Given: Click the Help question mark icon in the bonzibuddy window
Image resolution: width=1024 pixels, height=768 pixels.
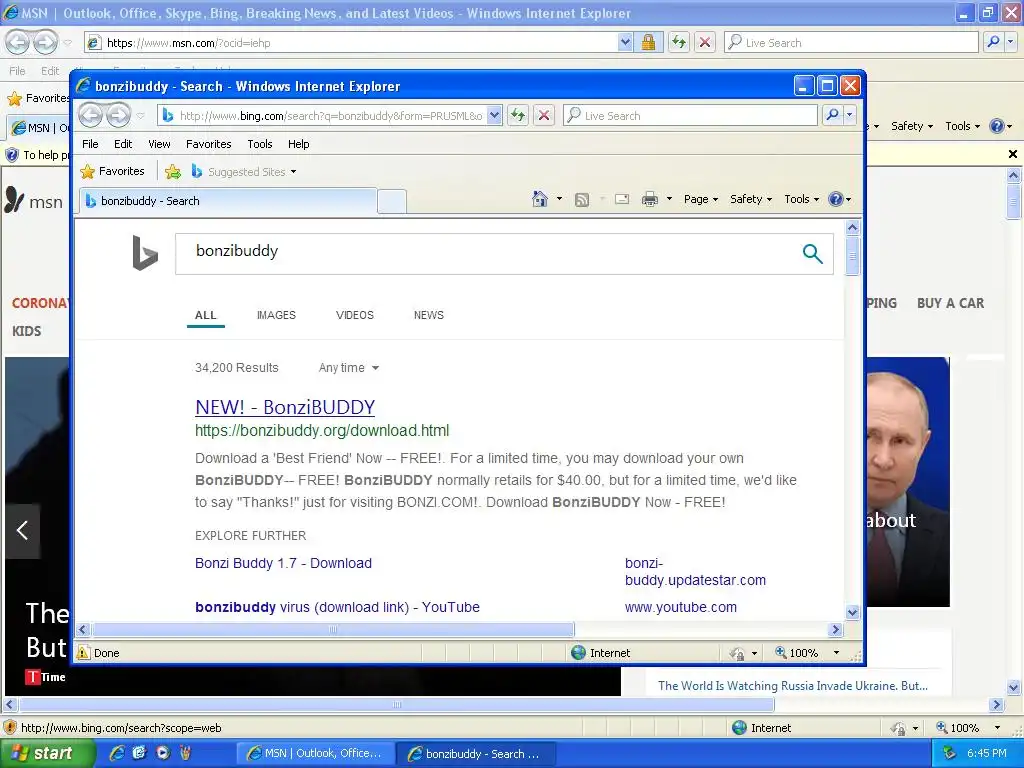Looking at the screenshot, I should pos(835,199).
